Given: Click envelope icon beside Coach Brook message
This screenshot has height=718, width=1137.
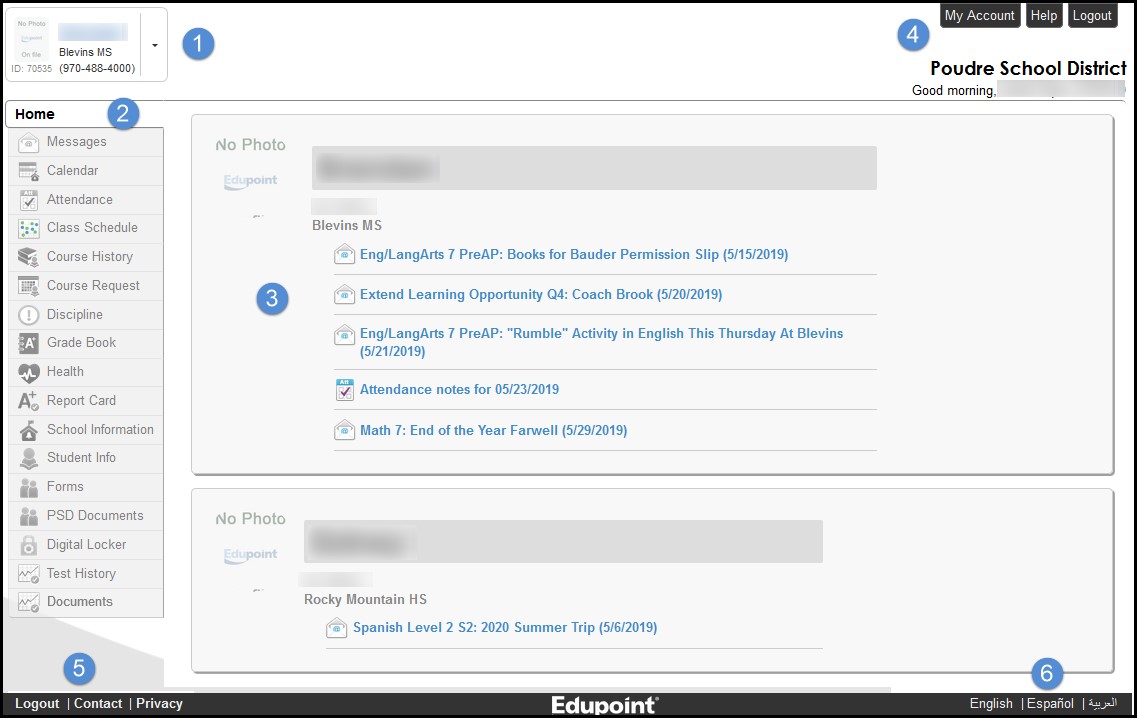Looking at the screenshot, I should coord(344,294).
